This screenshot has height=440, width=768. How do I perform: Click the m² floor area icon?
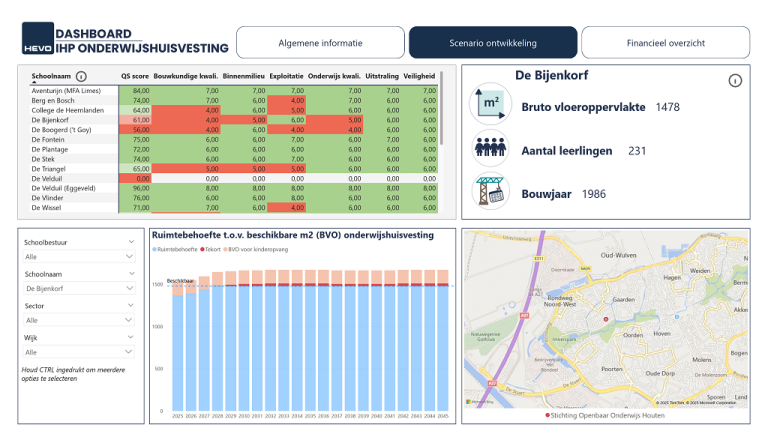coord(491,104)
